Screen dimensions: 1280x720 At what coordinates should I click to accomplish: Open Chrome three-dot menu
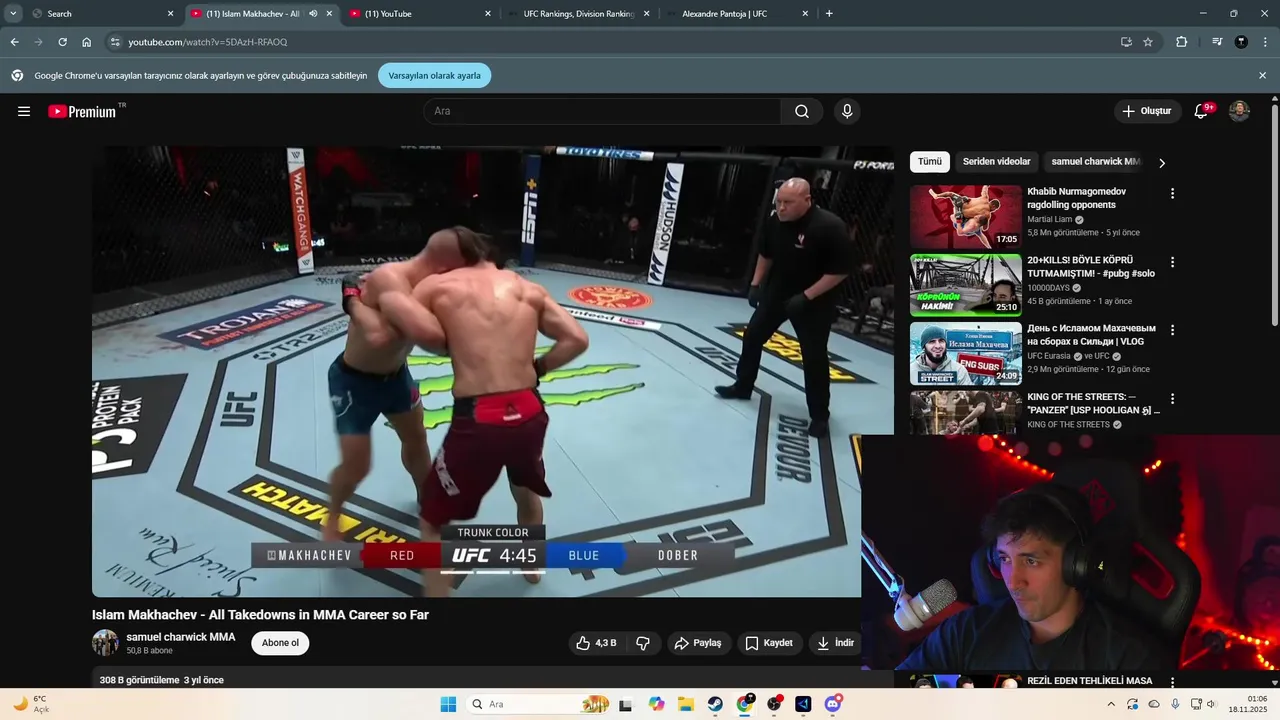(1265, 42)
